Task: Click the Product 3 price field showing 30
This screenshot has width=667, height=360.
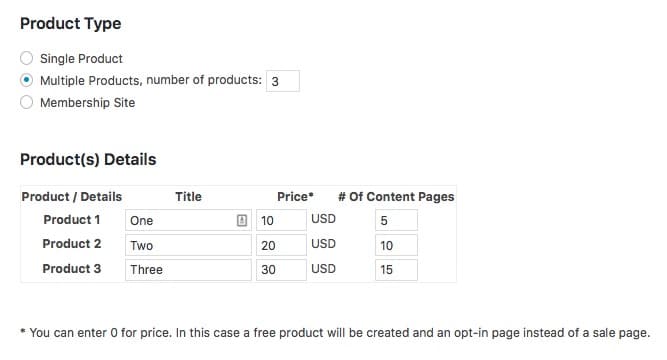Action: point(281,270)
